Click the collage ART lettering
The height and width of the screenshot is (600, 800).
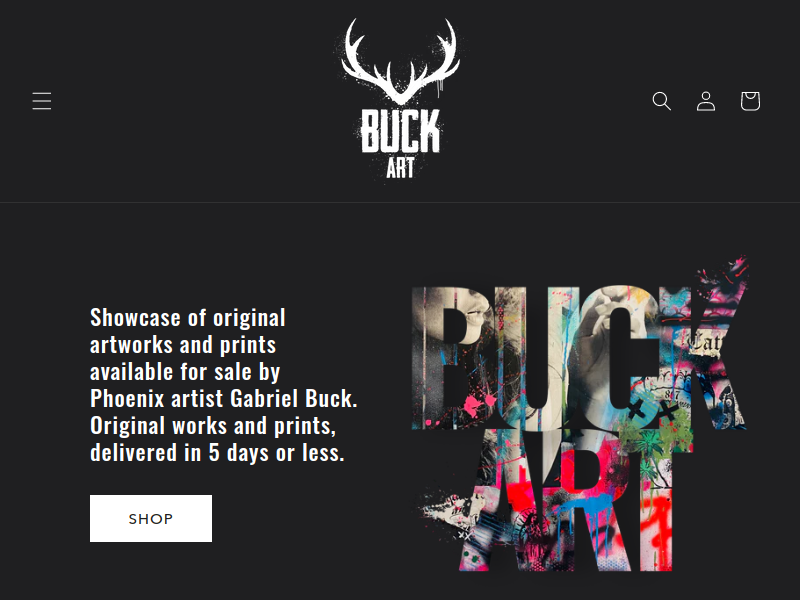tap(566, 501)
